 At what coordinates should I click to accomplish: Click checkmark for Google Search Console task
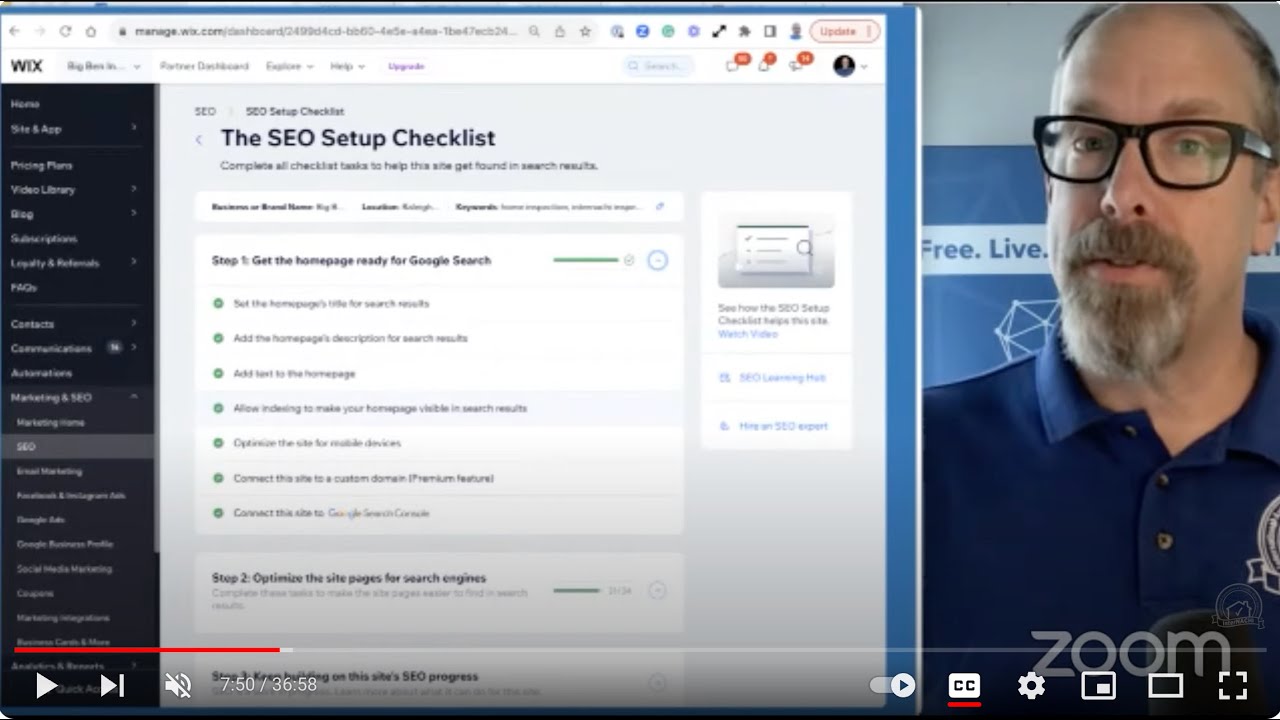218,513
